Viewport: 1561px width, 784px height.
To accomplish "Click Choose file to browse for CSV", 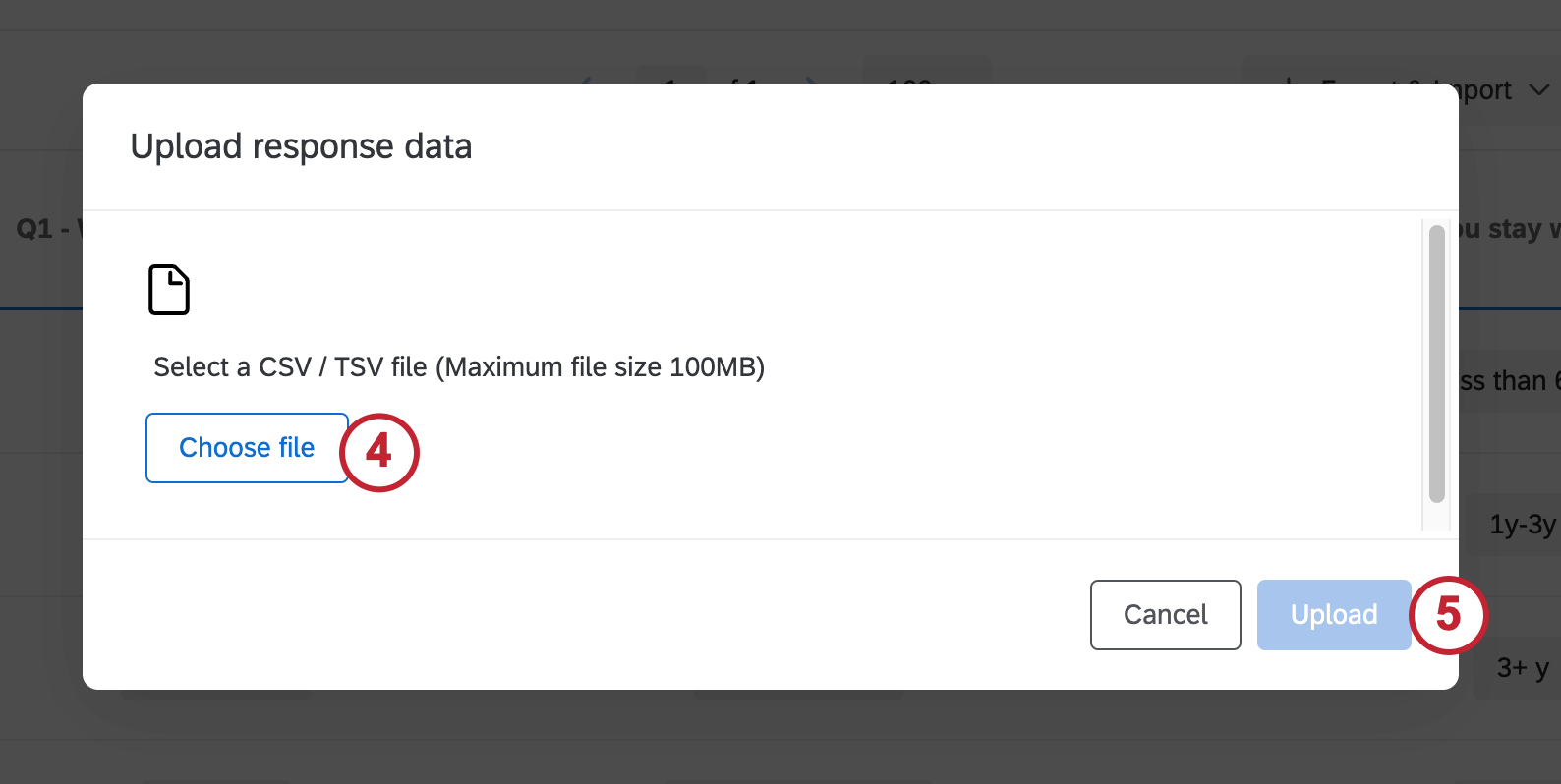I will point(247,447).
